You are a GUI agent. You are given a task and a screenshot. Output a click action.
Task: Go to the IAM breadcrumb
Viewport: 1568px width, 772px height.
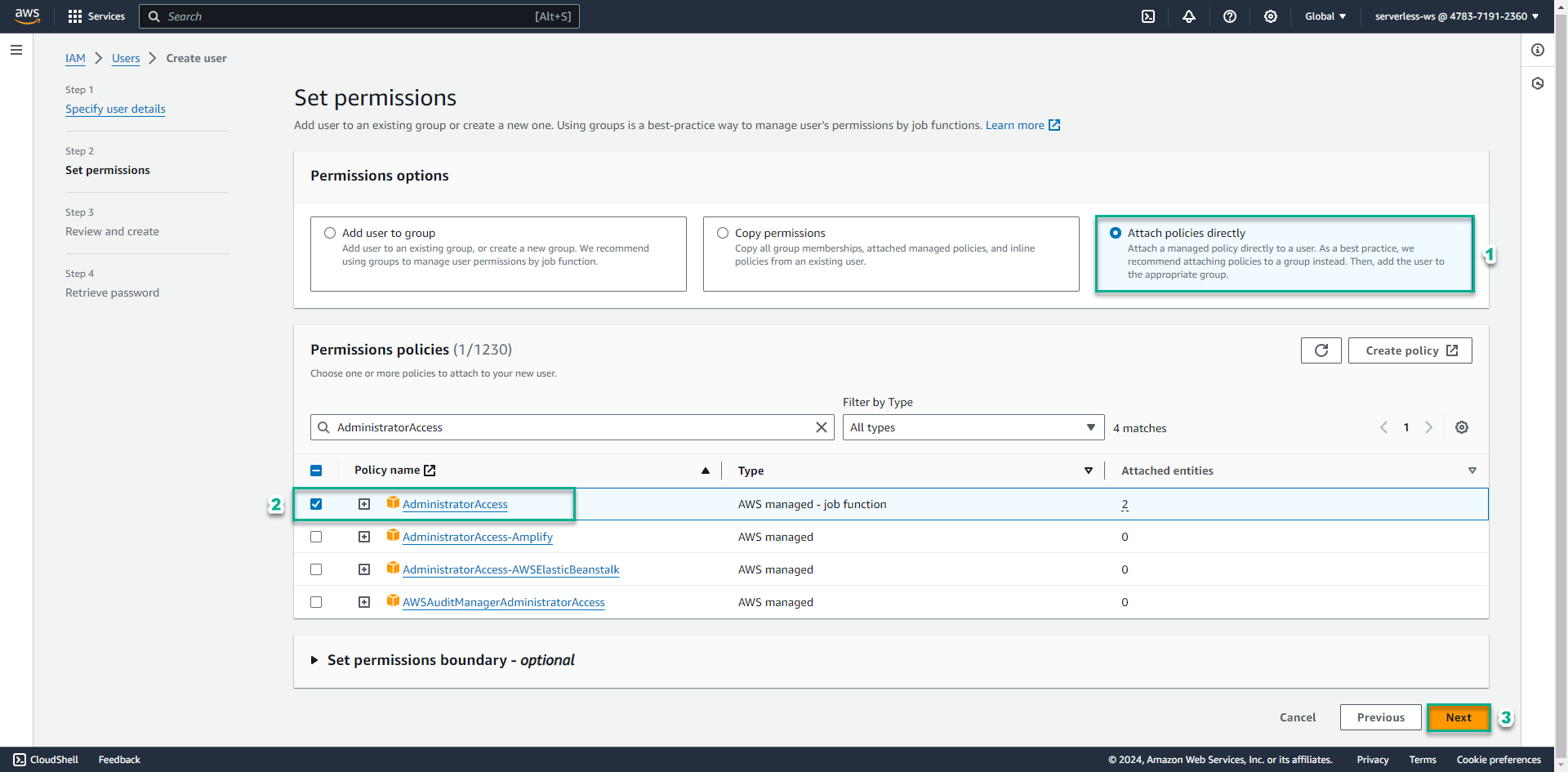(75, 58)
